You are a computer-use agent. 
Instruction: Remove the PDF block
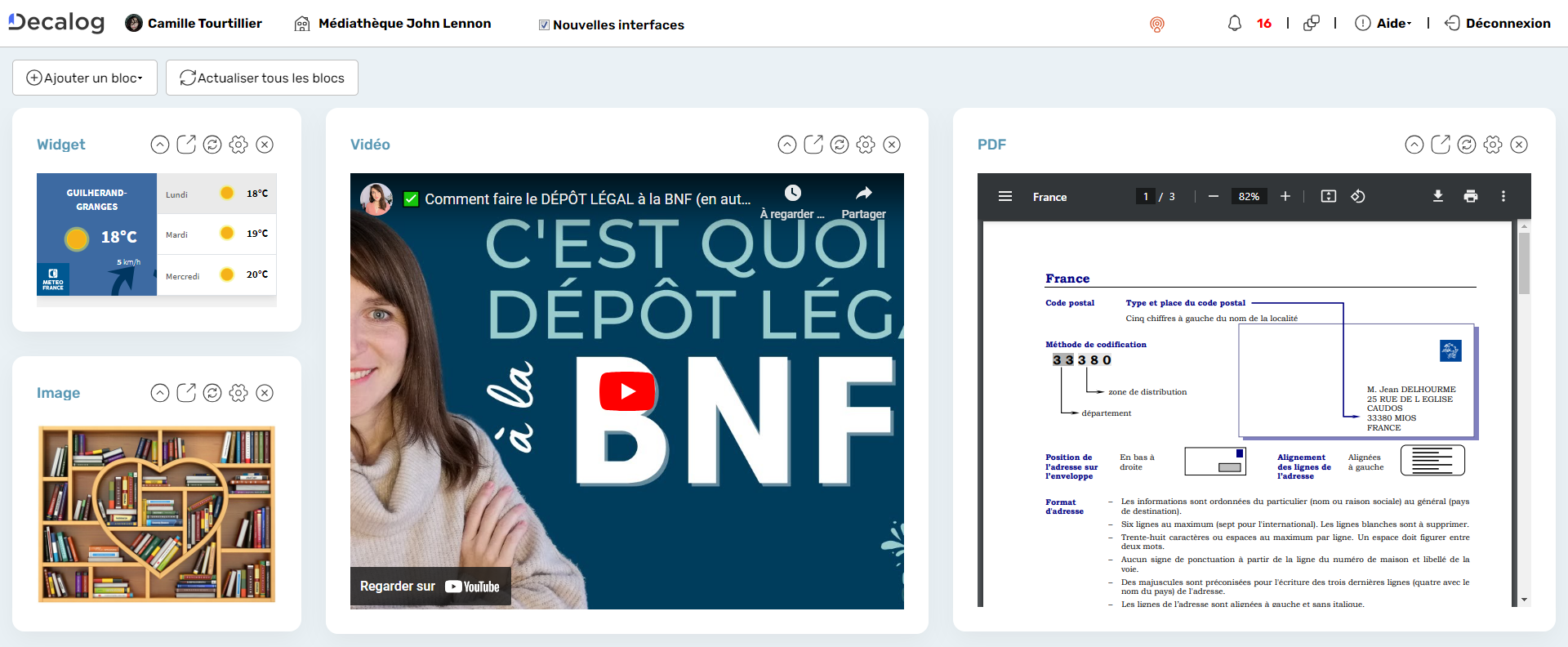1519,145
